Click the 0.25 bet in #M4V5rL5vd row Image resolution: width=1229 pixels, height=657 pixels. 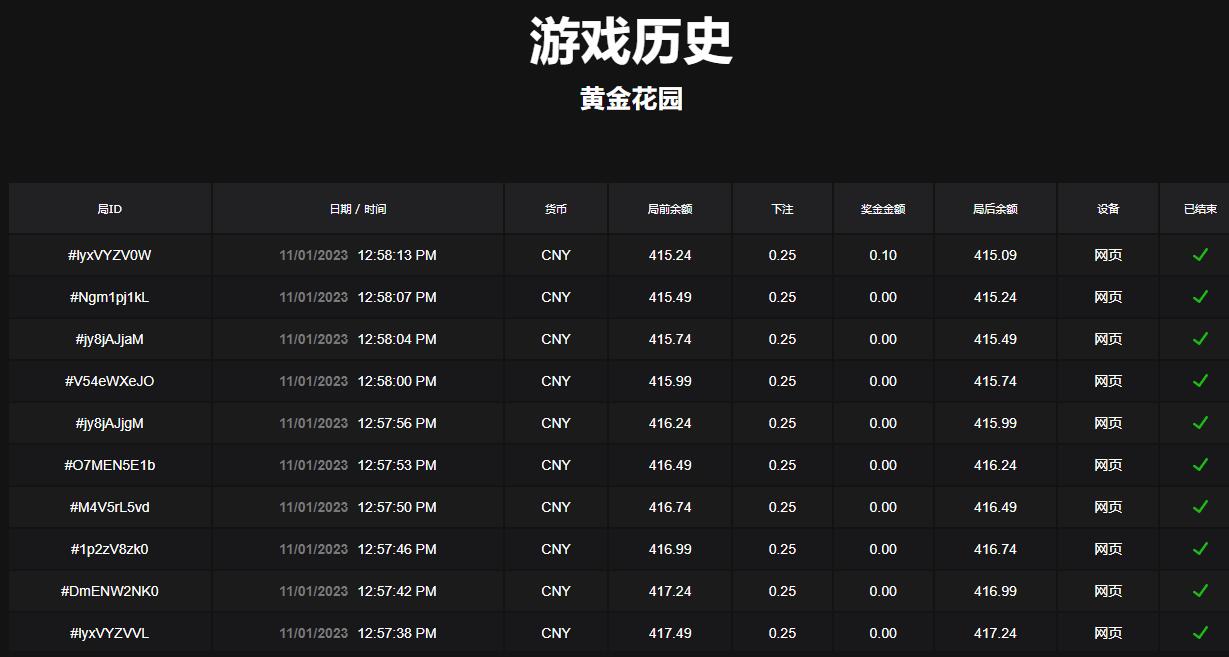(x=782, y=507)
